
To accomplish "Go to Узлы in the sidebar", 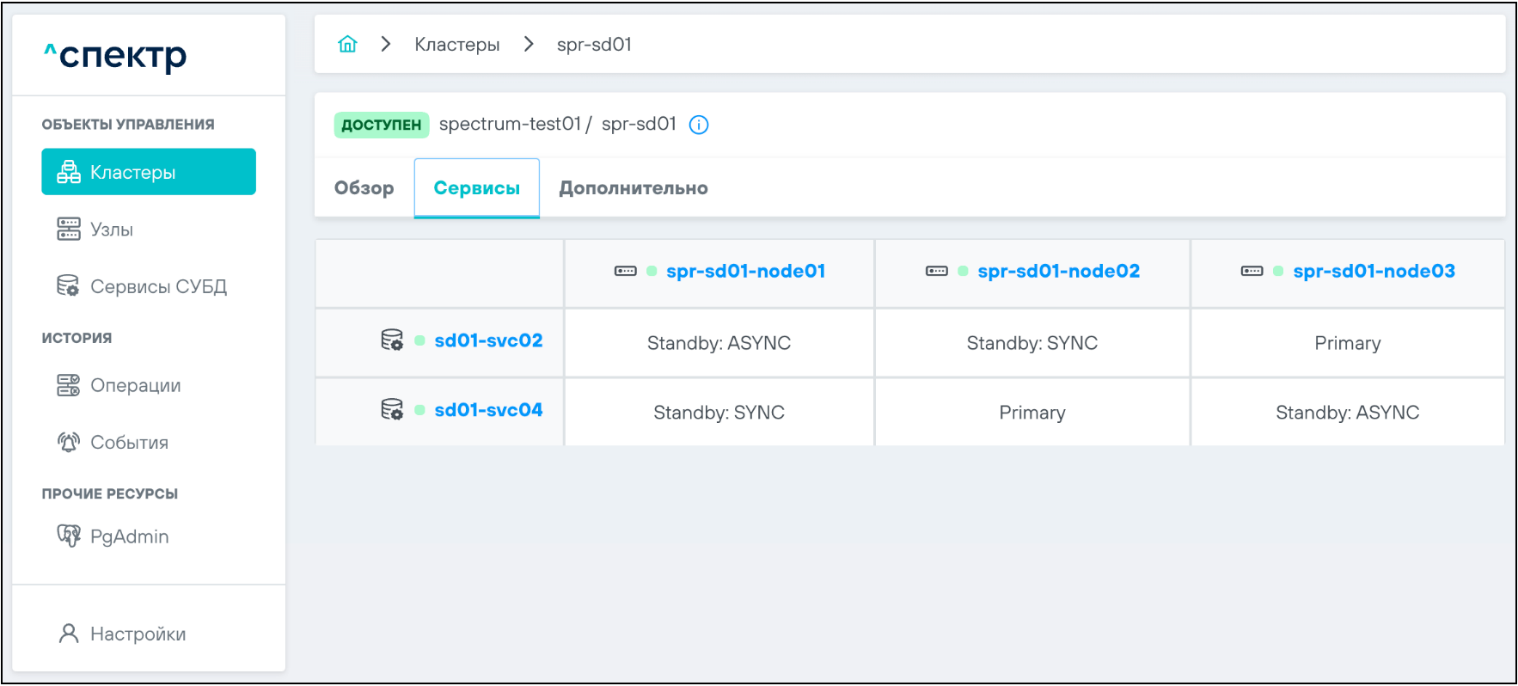I will point(111,230).
